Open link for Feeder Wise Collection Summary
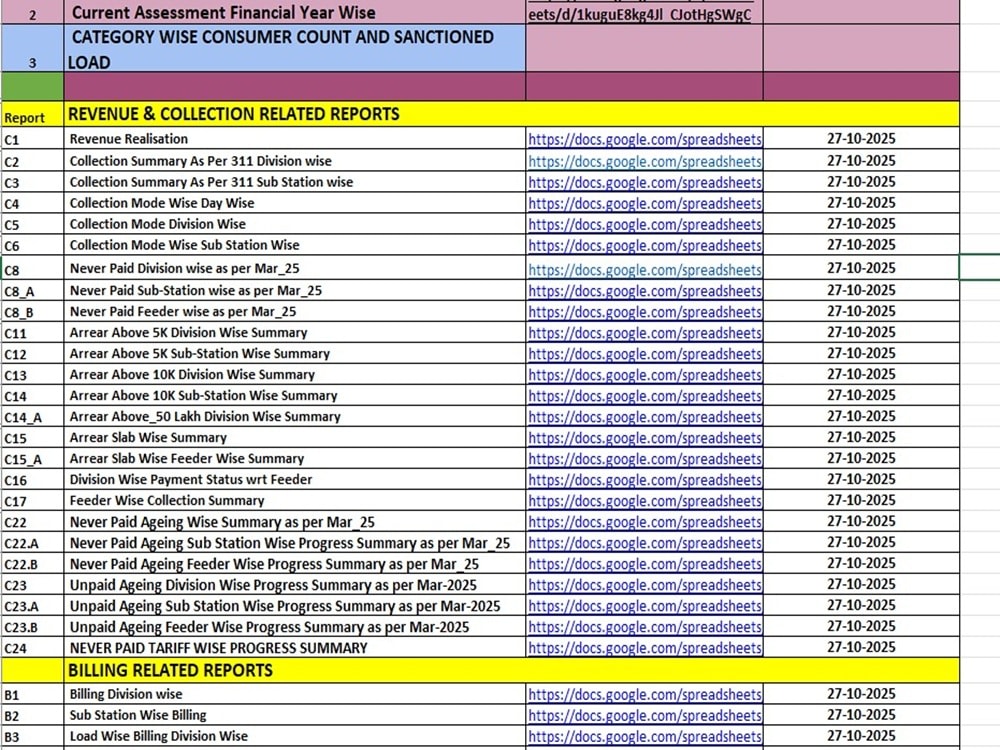Viewport: 1000px width, 750px height. 645,501
